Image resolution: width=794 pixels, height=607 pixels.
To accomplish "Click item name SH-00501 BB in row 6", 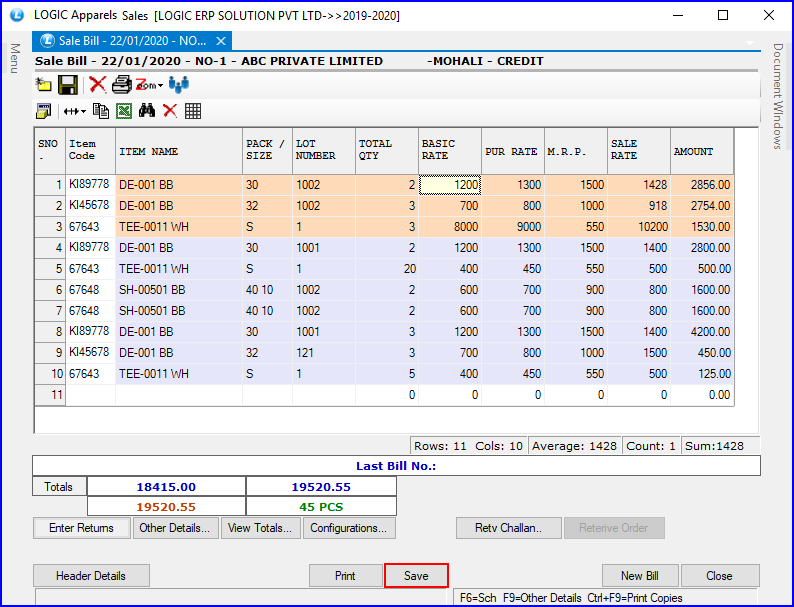I will [x=179, y=290].
